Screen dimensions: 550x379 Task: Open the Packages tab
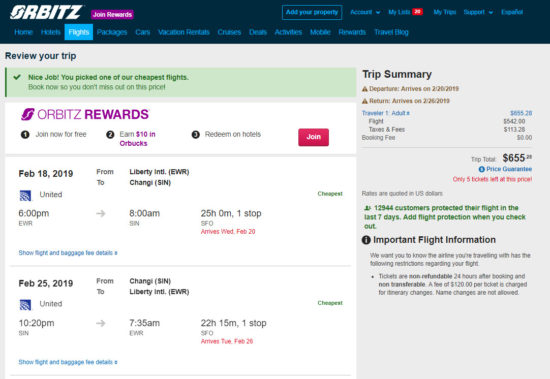pyautogui.click(x=112, y=32)
